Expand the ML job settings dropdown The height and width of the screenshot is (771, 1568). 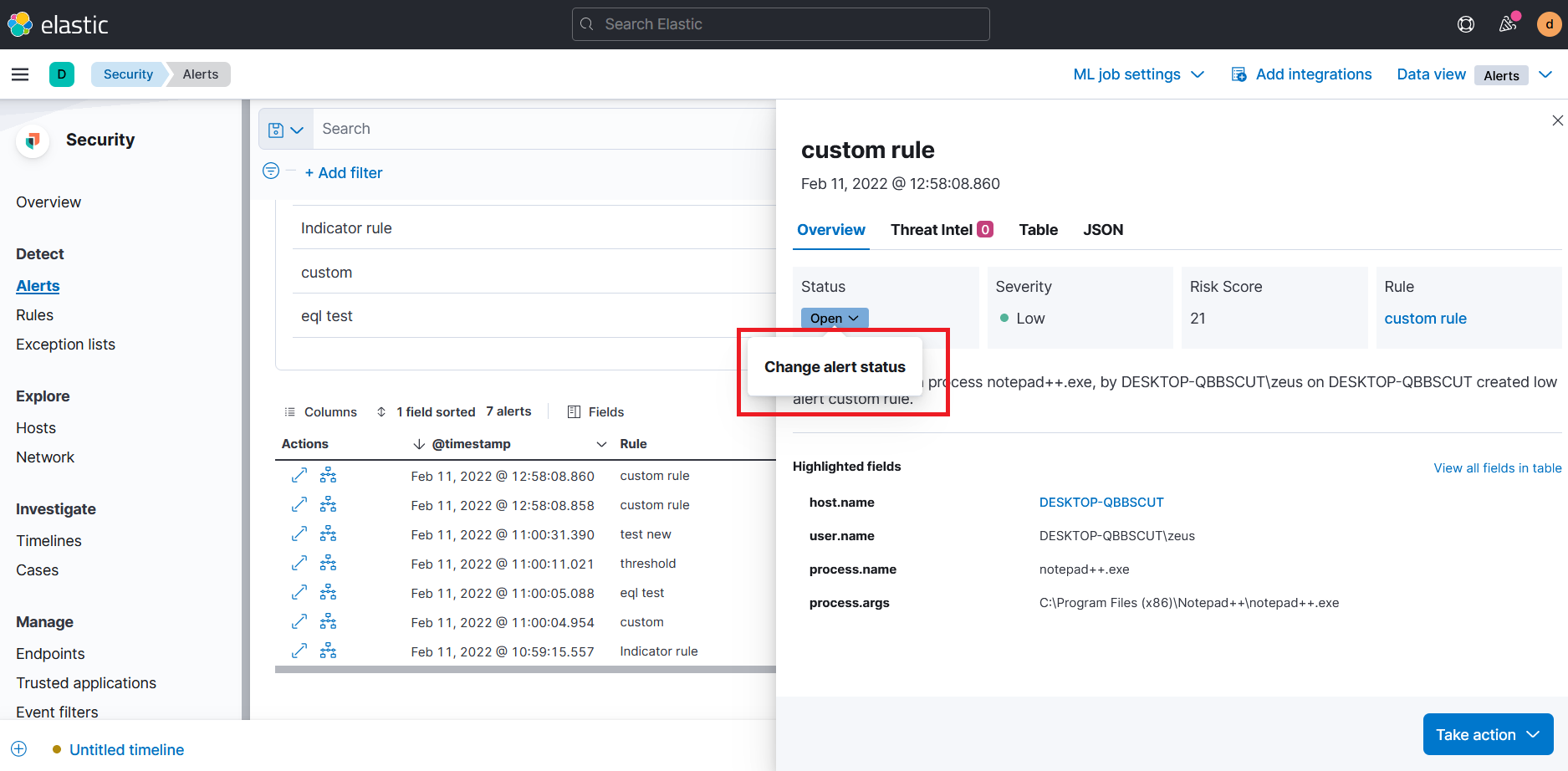[x=1137, y=74]
